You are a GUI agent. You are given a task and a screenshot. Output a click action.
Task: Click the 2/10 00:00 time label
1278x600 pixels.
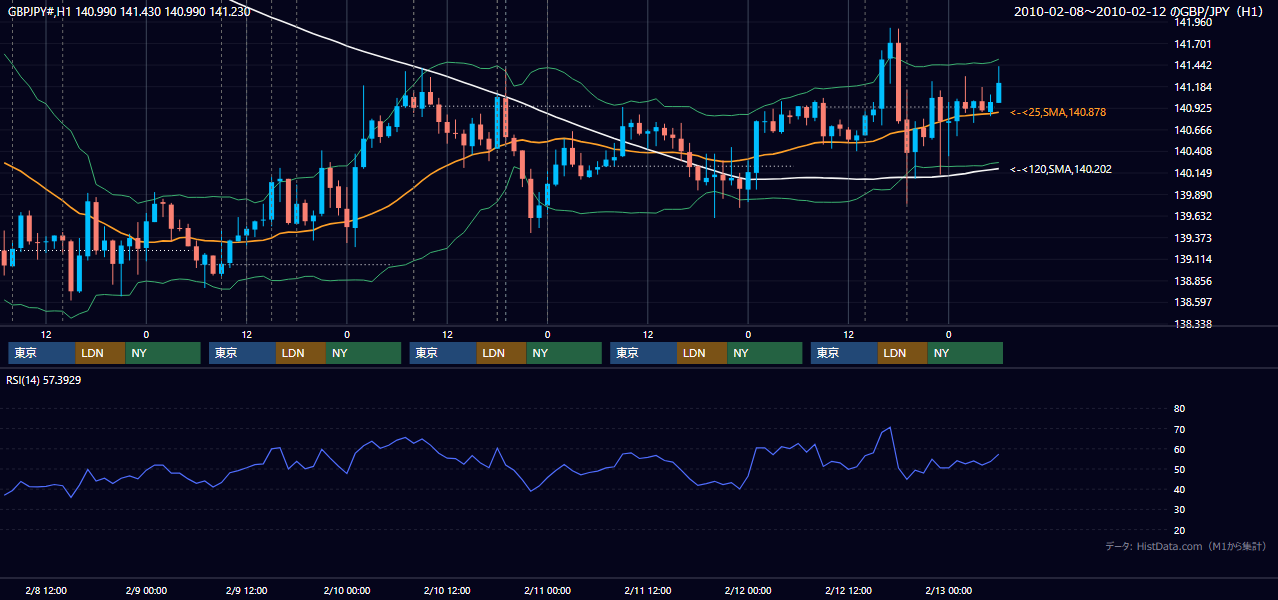coord(347,590)
